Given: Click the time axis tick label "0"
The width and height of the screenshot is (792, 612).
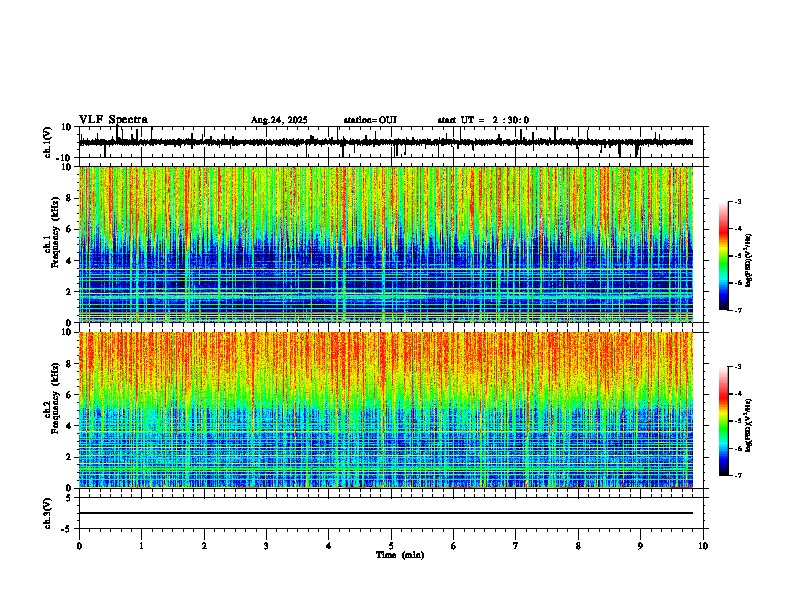Looking at the screenshot, I should click(79, 546).
